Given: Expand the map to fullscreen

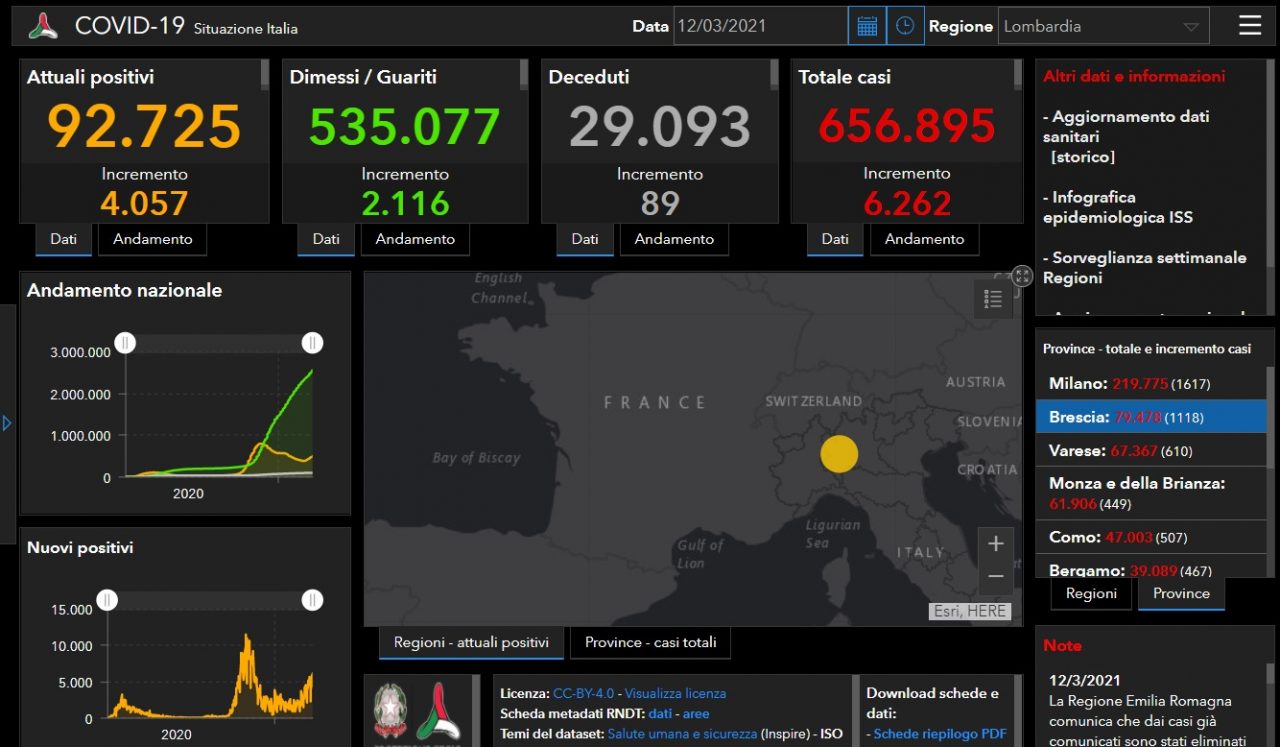Looking at the screenshot, I should tap(1021, 276).
